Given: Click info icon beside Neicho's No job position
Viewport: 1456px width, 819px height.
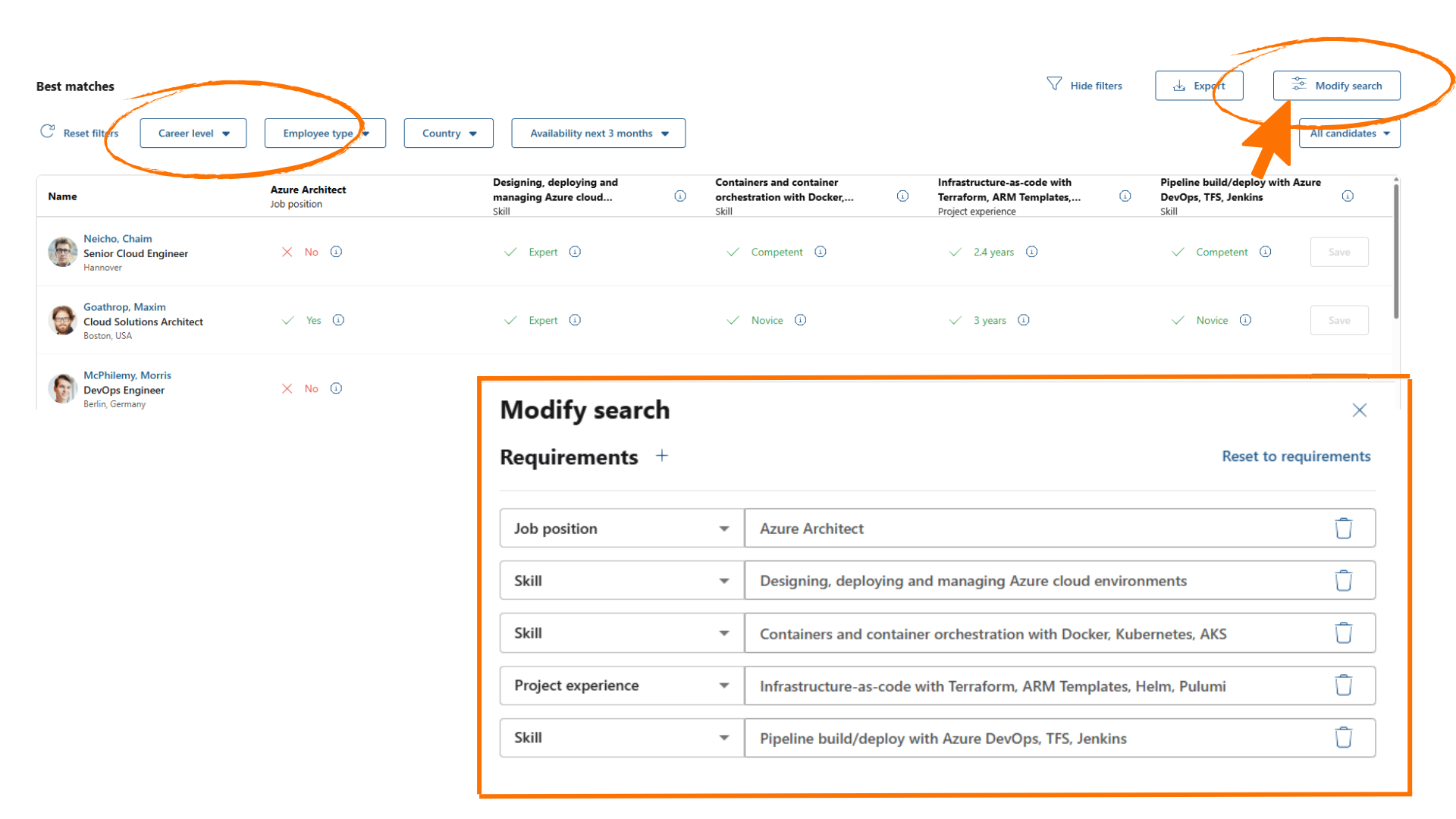Looking at the screenshot, I should (336, 252).
